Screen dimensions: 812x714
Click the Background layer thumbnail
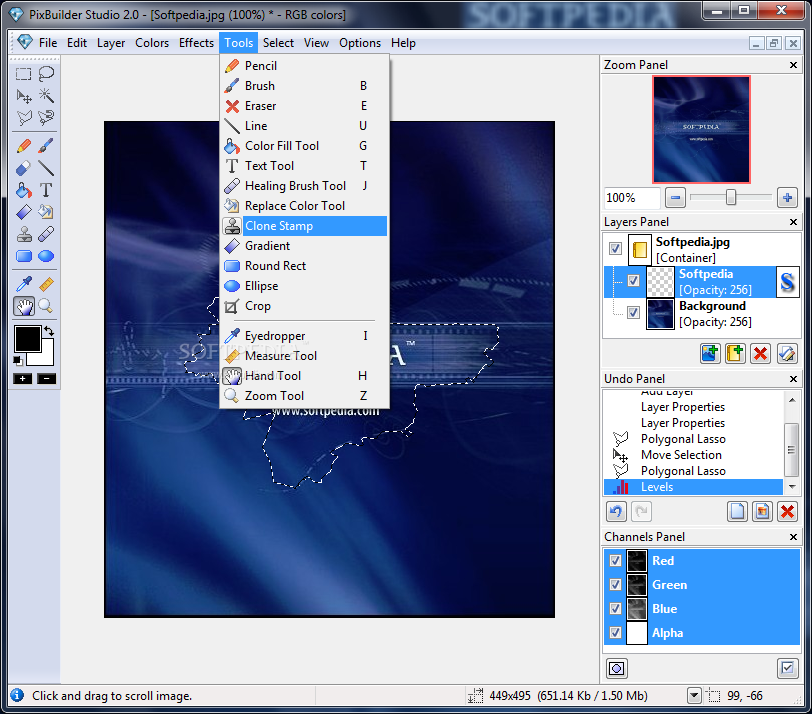(x=660, y=313)
